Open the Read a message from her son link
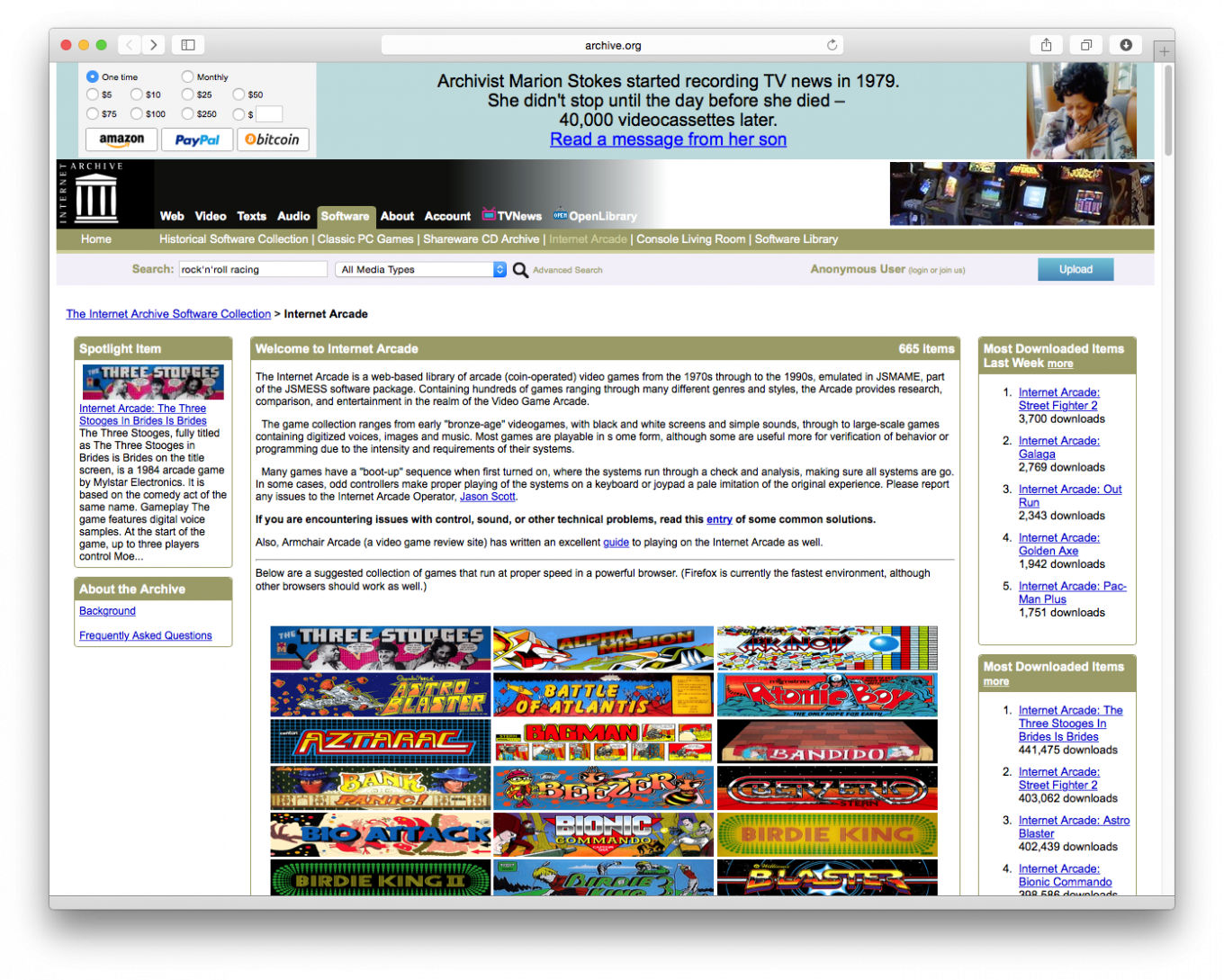Viewport: 1224px width, 980px height. point(668,139)
